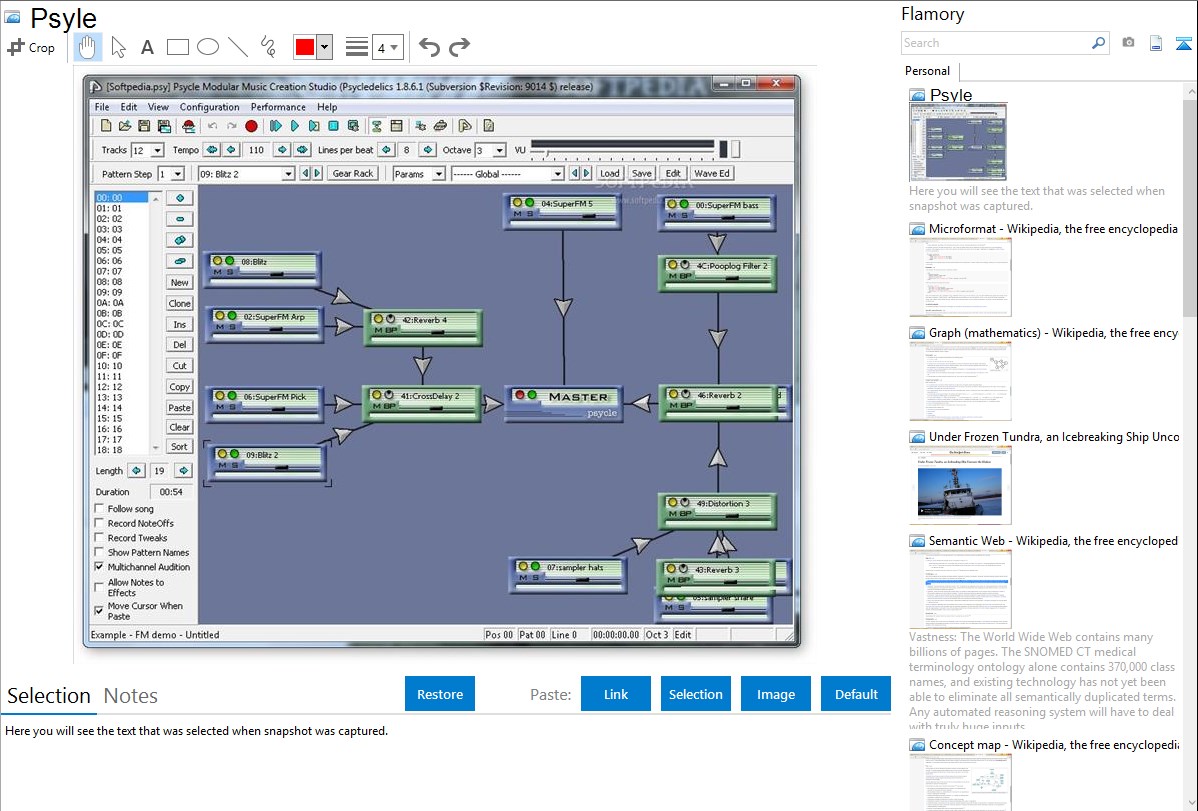
Task: Paste as Link button
Action: pyautogui.click(x=616, y=694)
